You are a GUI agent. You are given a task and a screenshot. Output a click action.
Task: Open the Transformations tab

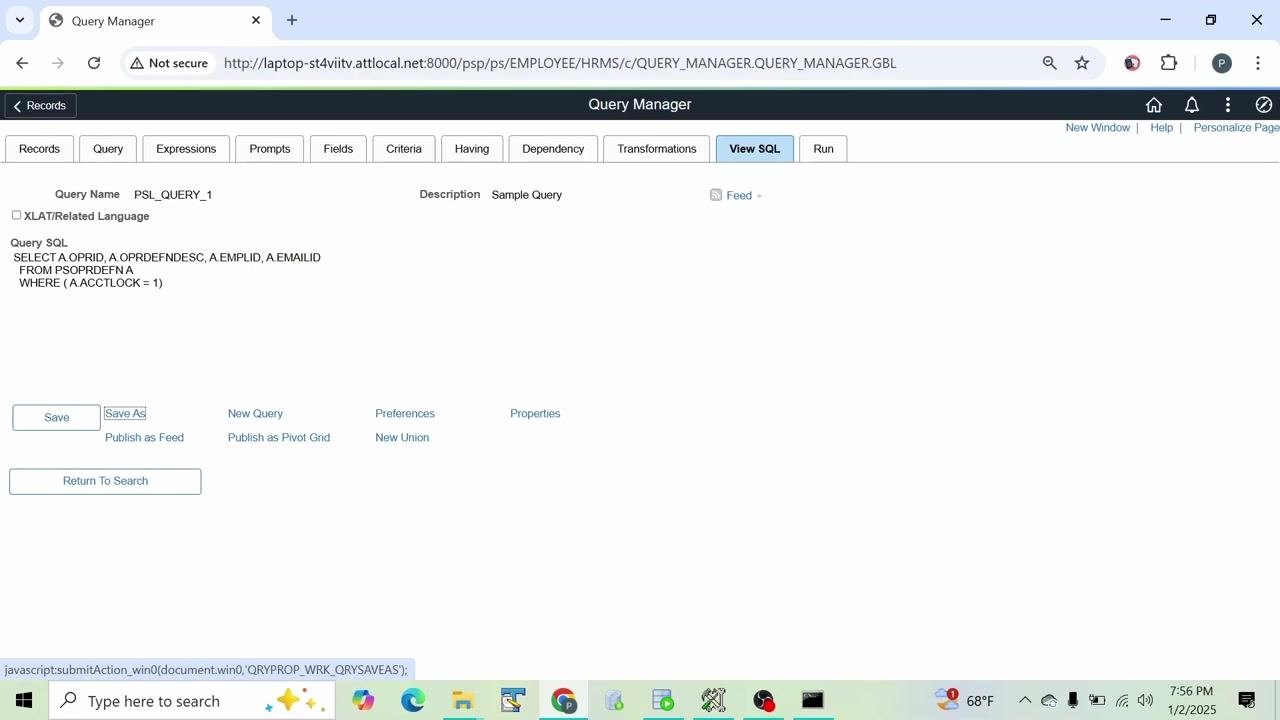point(657,149)
